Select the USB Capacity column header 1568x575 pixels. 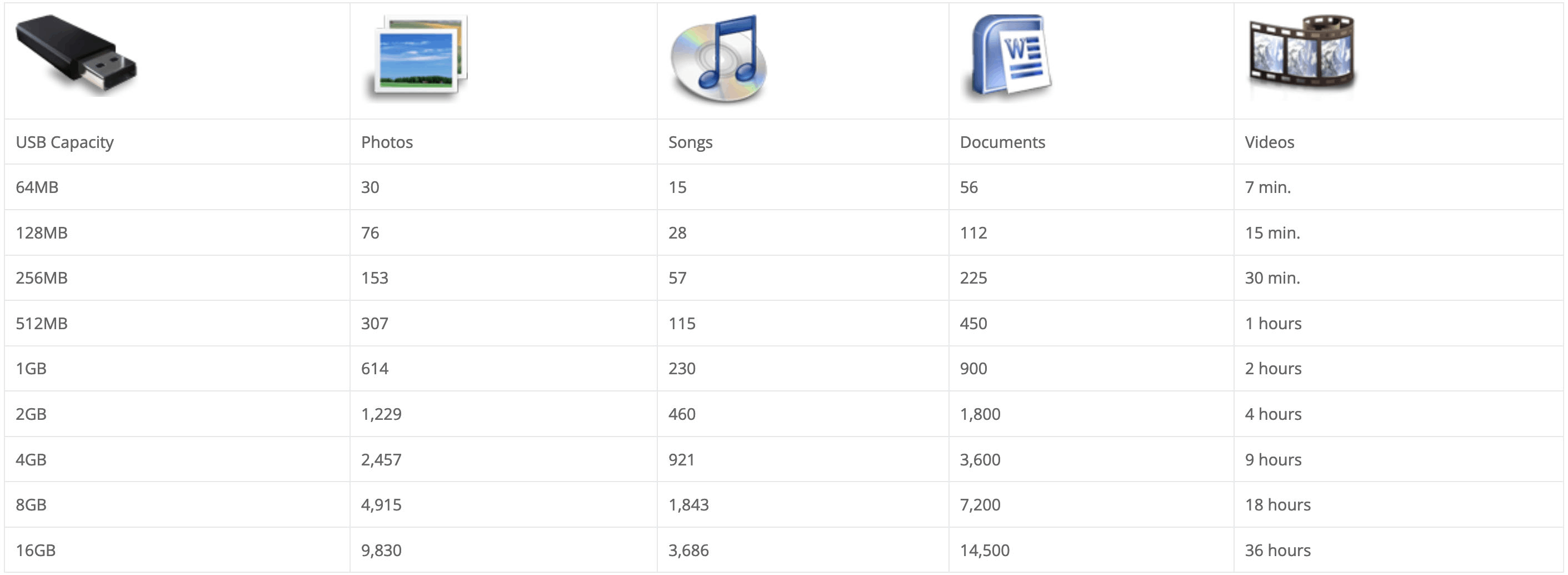pos(64,142)
